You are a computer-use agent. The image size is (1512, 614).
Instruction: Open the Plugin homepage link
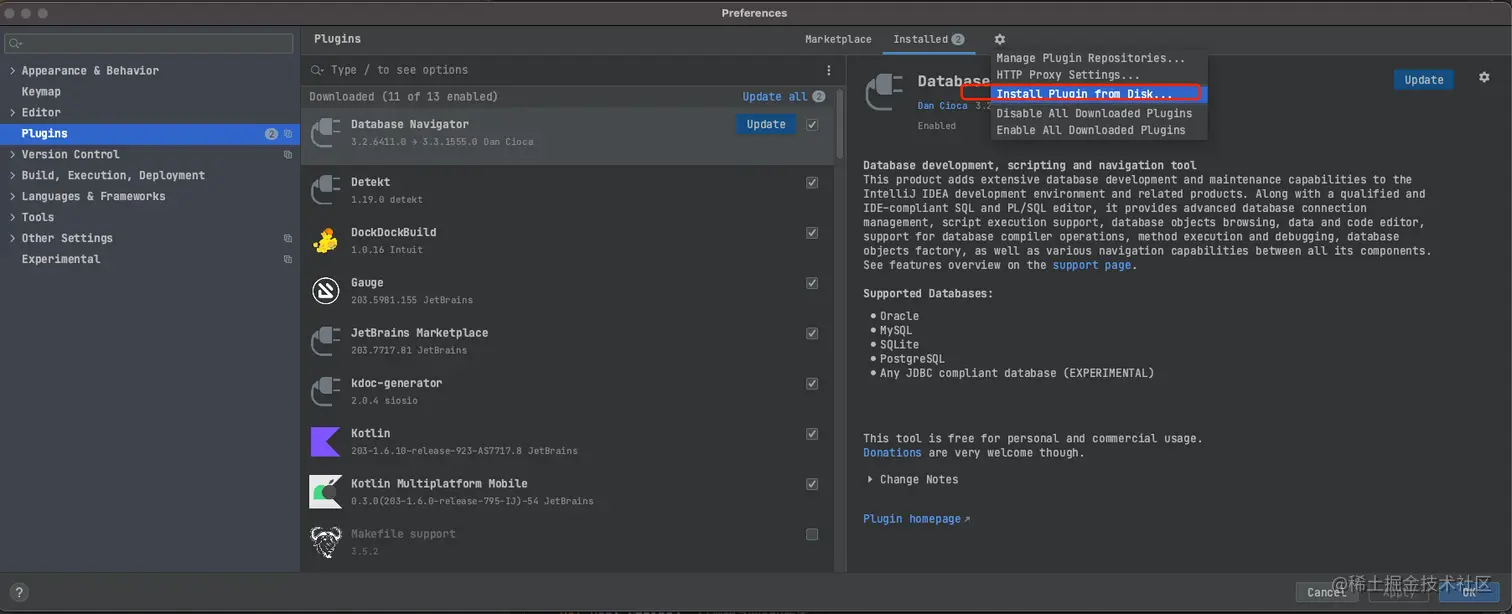click(916, 519)
